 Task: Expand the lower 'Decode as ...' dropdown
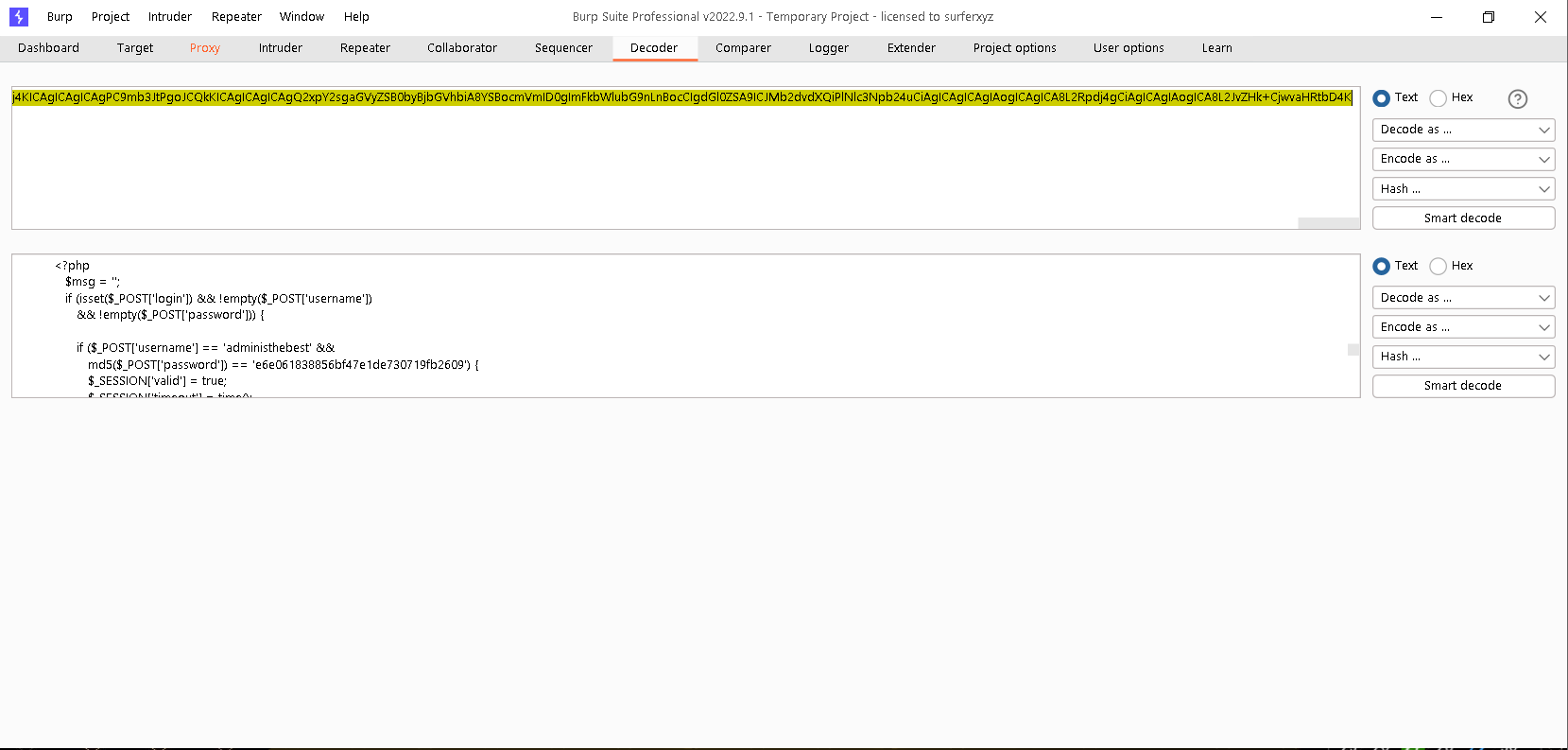(x=1463, y=298)
